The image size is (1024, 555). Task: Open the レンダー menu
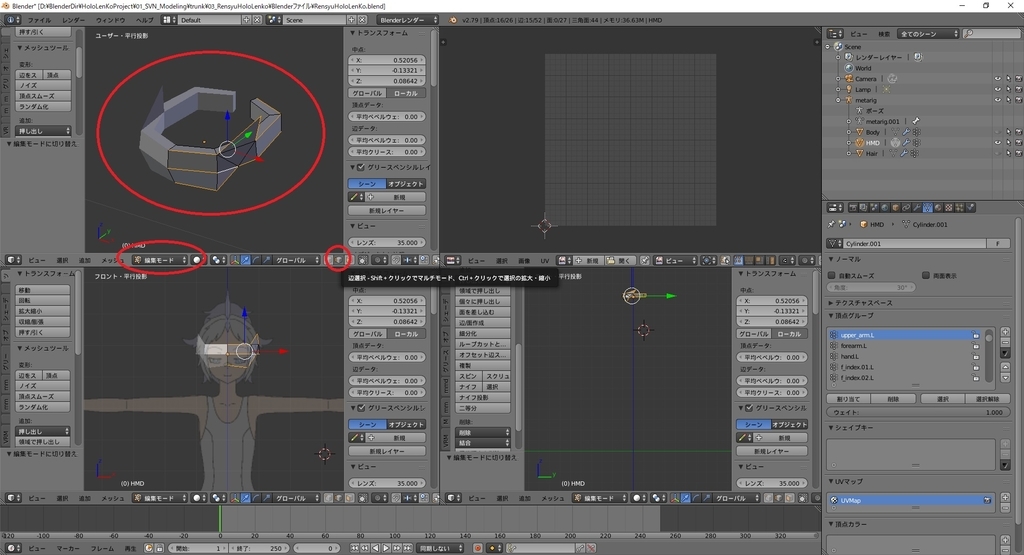pos(73,20)
